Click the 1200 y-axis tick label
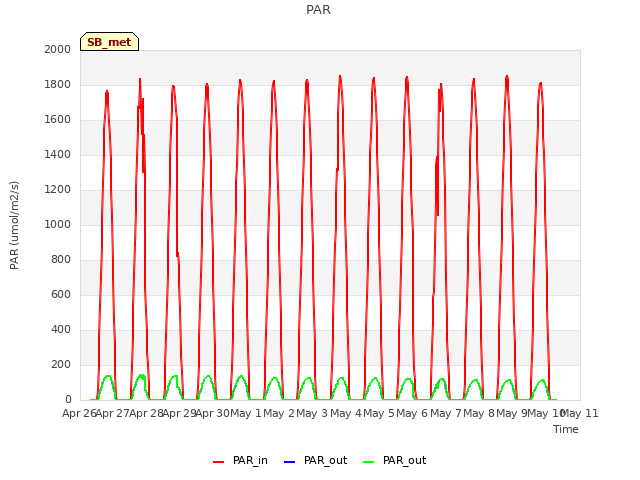Screen dimensions: 640x480 [58, 190]
